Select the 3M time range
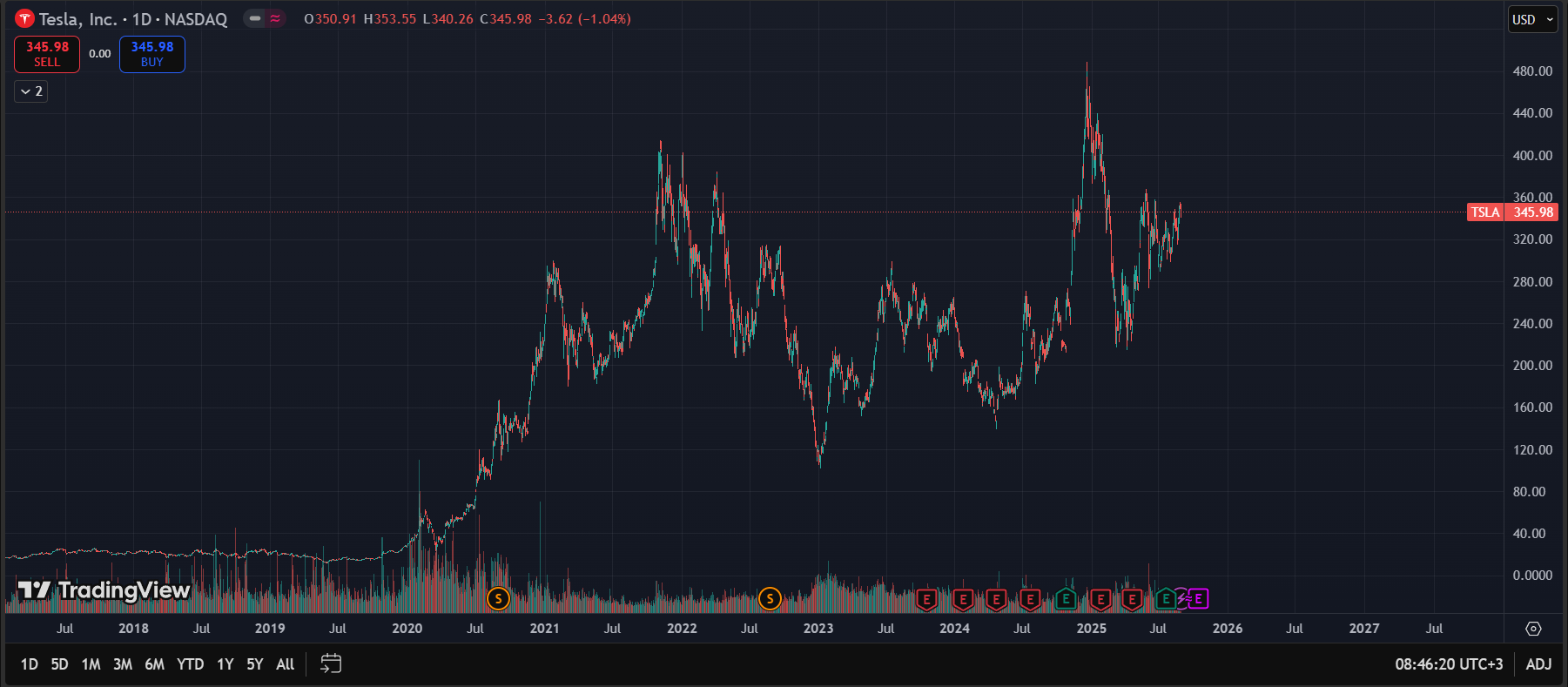Screen dimensions: 1568x687 (123, 664)
